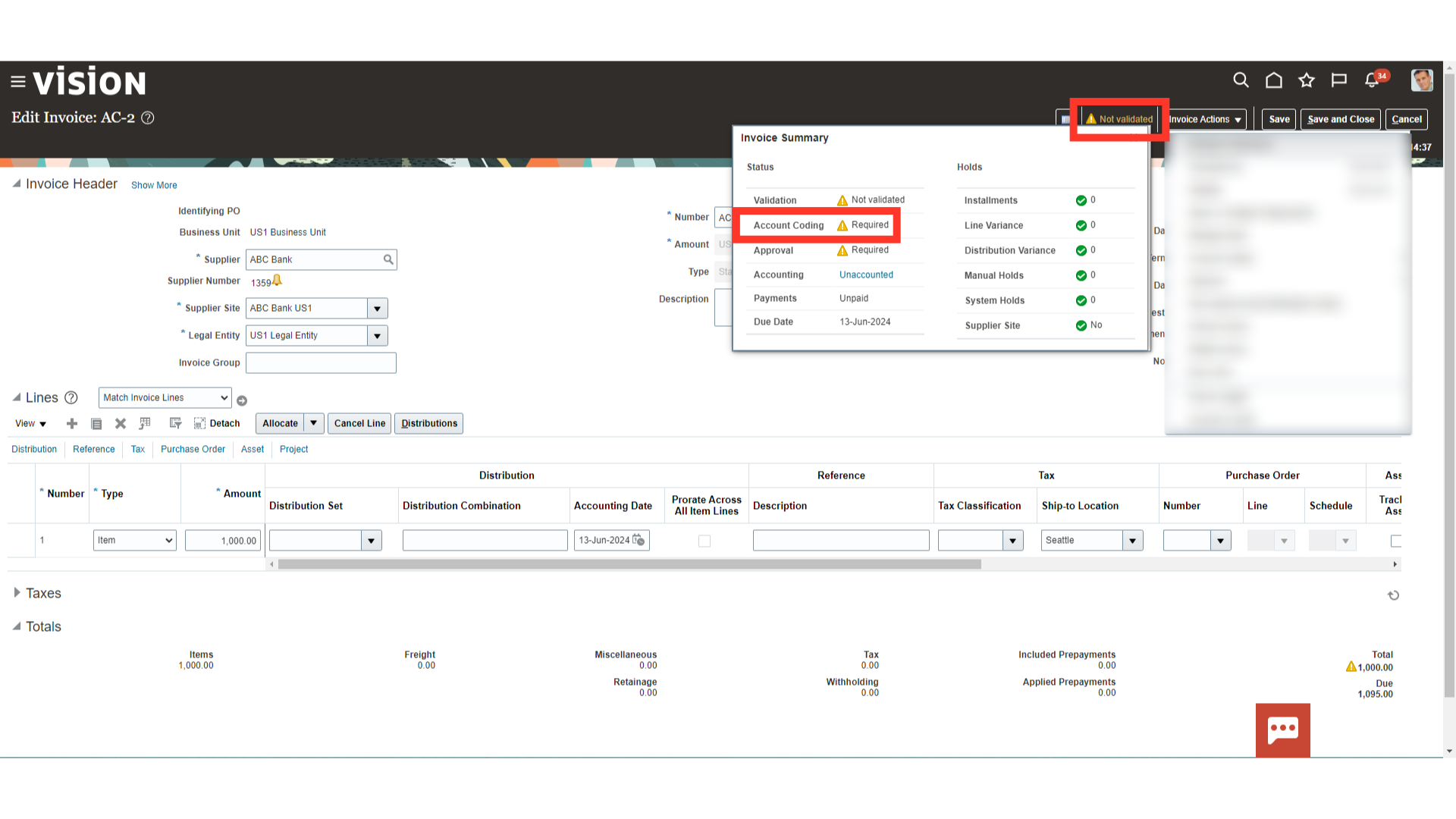Click scroll right arrow of lines table

point(1395,564)
